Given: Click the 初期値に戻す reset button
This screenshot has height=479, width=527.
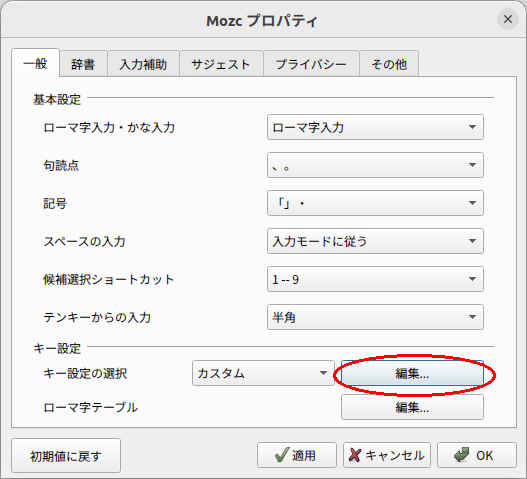Looking at the screenshot, I should (66, 456).
